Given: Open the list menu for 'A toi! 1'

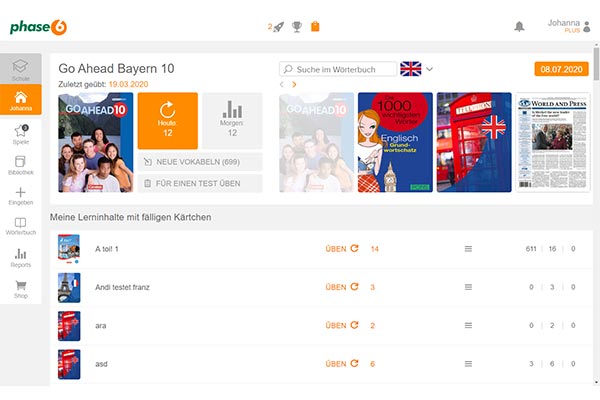Looking at the screenshot, I should (x=467, y=248).
